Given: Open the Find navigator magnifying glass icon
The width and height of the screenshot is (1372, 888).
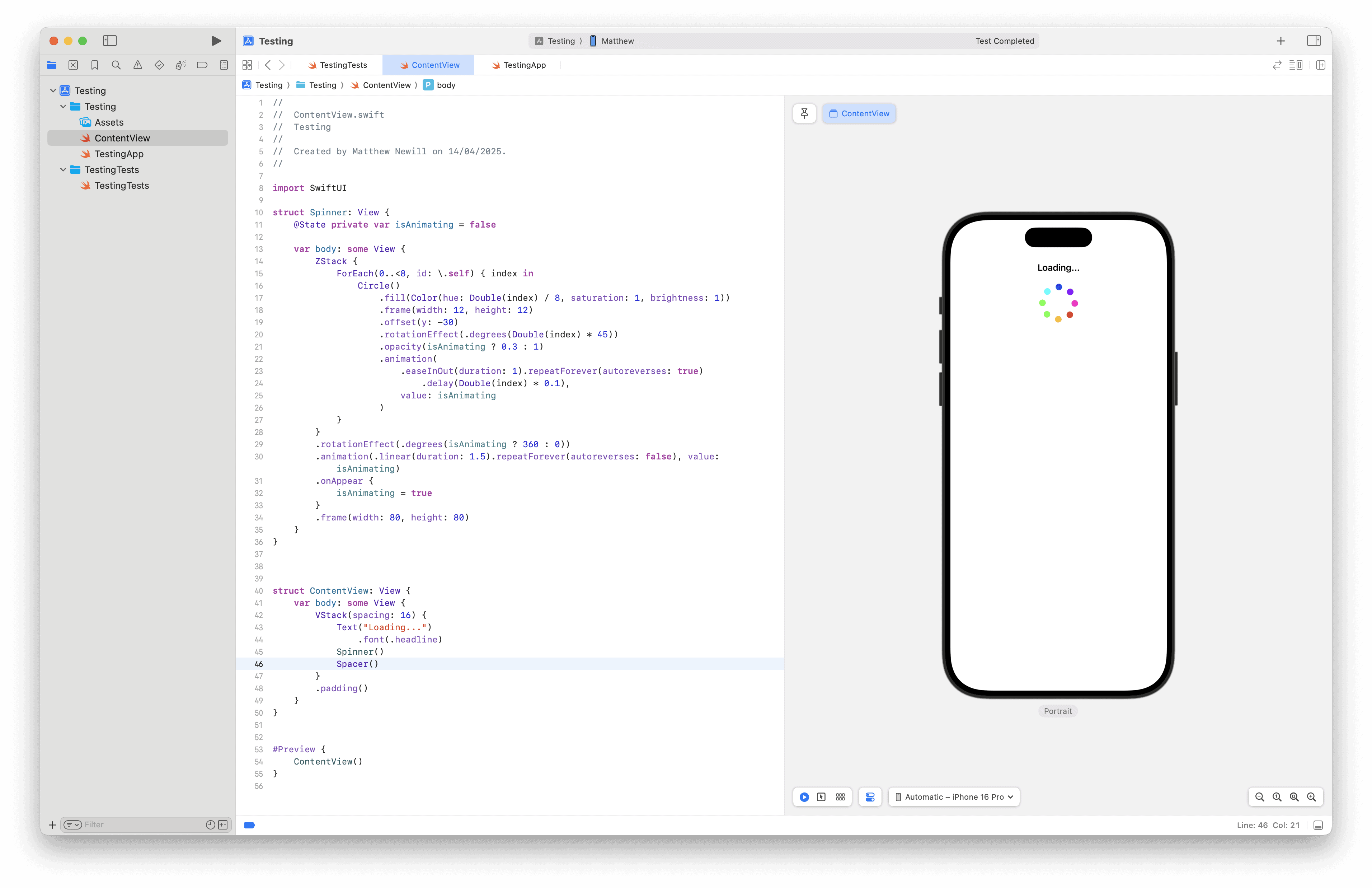Looking at the screenshot, I should tap(115, 65).
